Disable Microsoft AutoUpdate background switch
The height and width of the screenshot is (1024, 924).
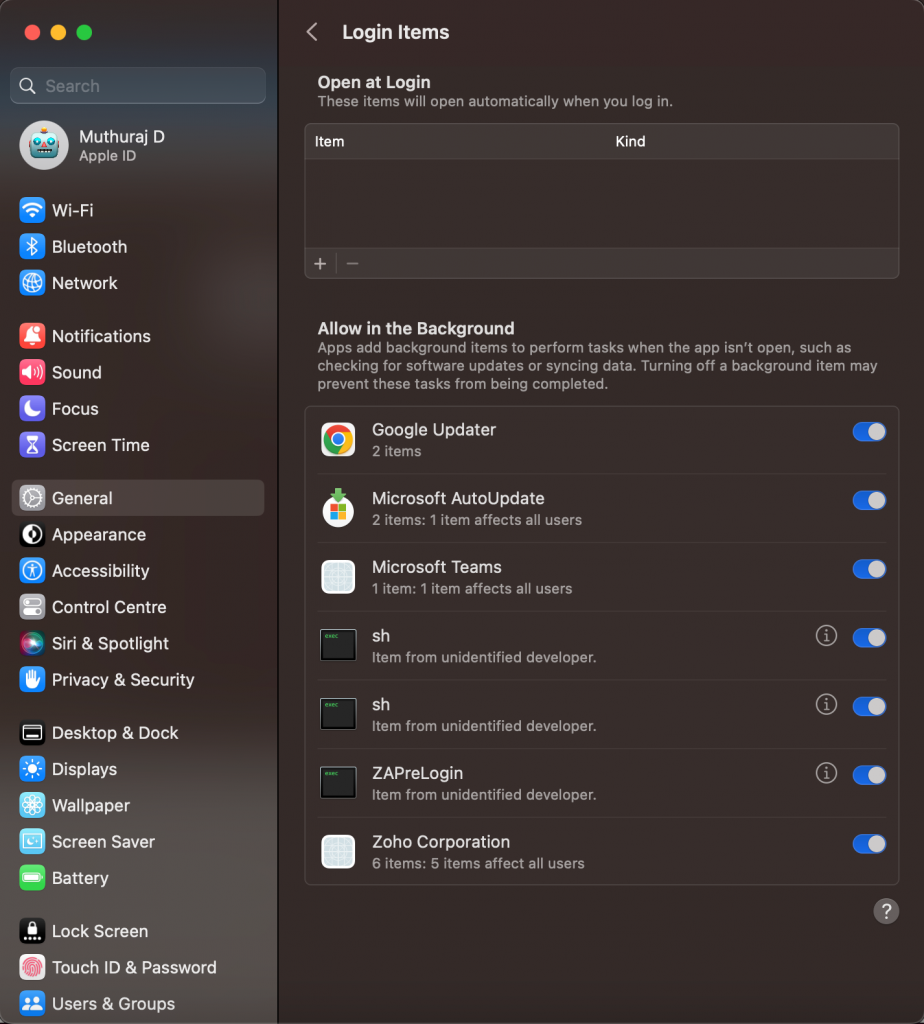869,500
